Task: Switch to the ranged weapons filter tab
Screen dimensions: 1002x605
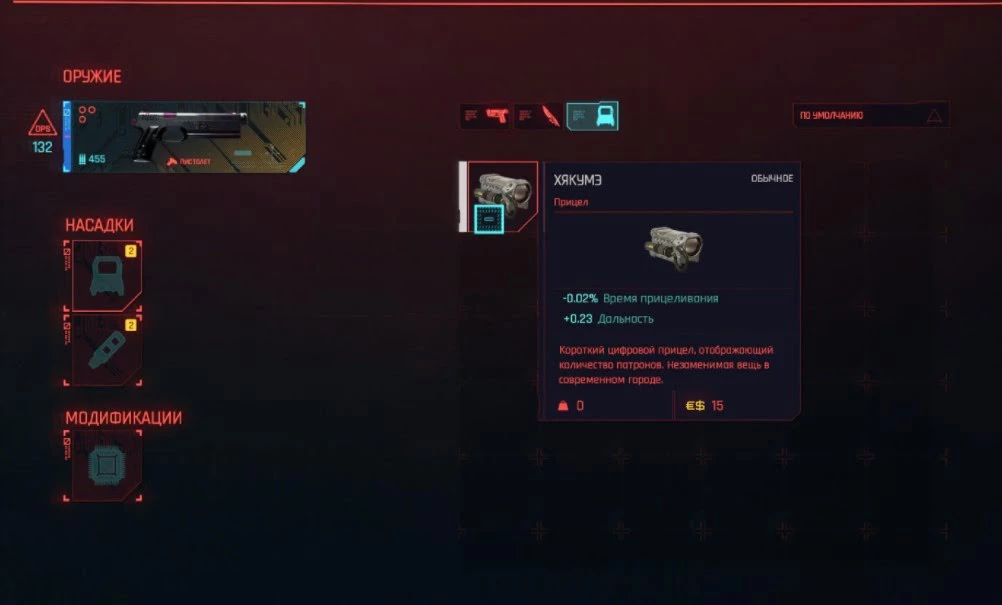Action: point(485,116)
